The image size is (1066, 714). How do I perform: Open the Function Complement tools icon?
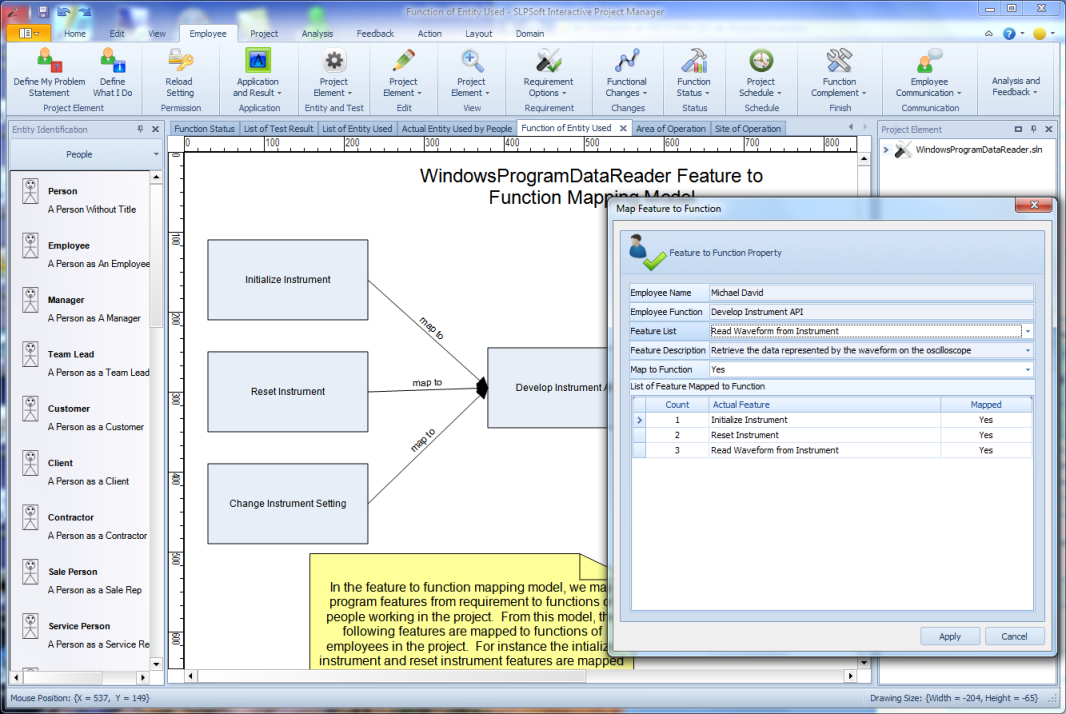click(x=840, y=61)
